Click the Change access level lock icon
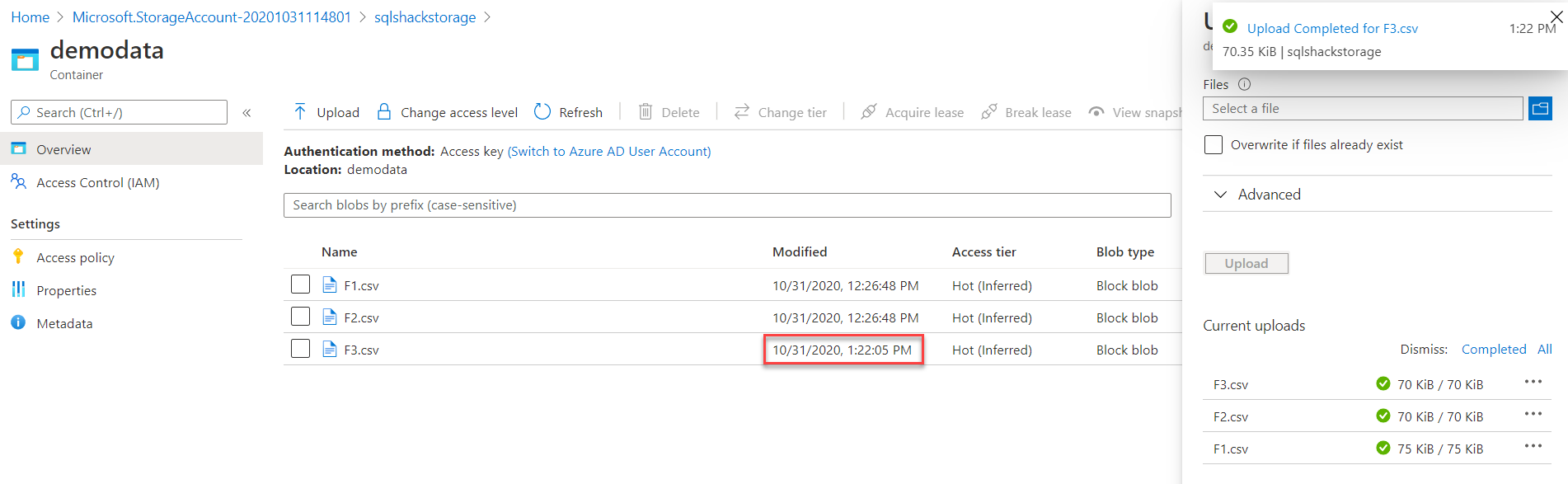Screen dimensions: 1568x484 click(384, 112)
